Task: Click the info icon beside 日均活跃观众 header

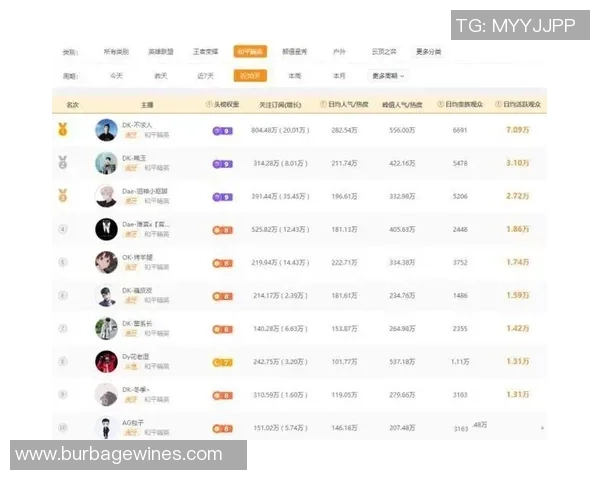Action: click(497, 104)
